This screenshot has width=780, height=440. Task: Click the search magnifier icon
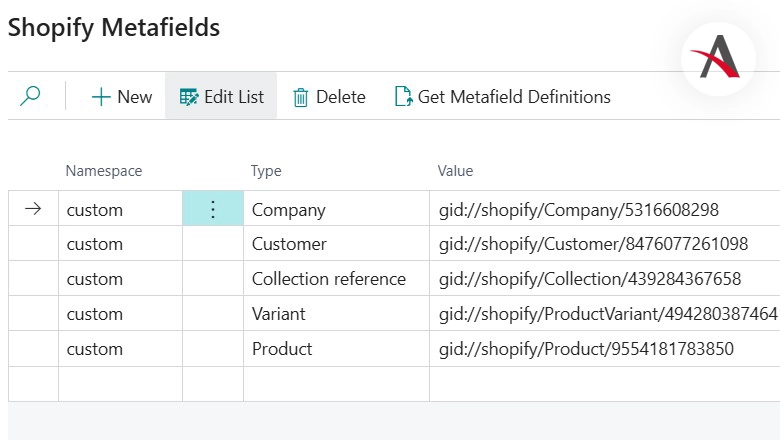pyautogui.click(x=31, y=96)
